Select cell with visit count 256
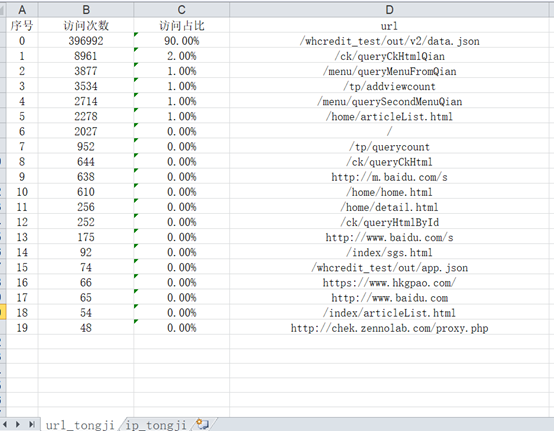Screen dimensions: 554x431 86,207
